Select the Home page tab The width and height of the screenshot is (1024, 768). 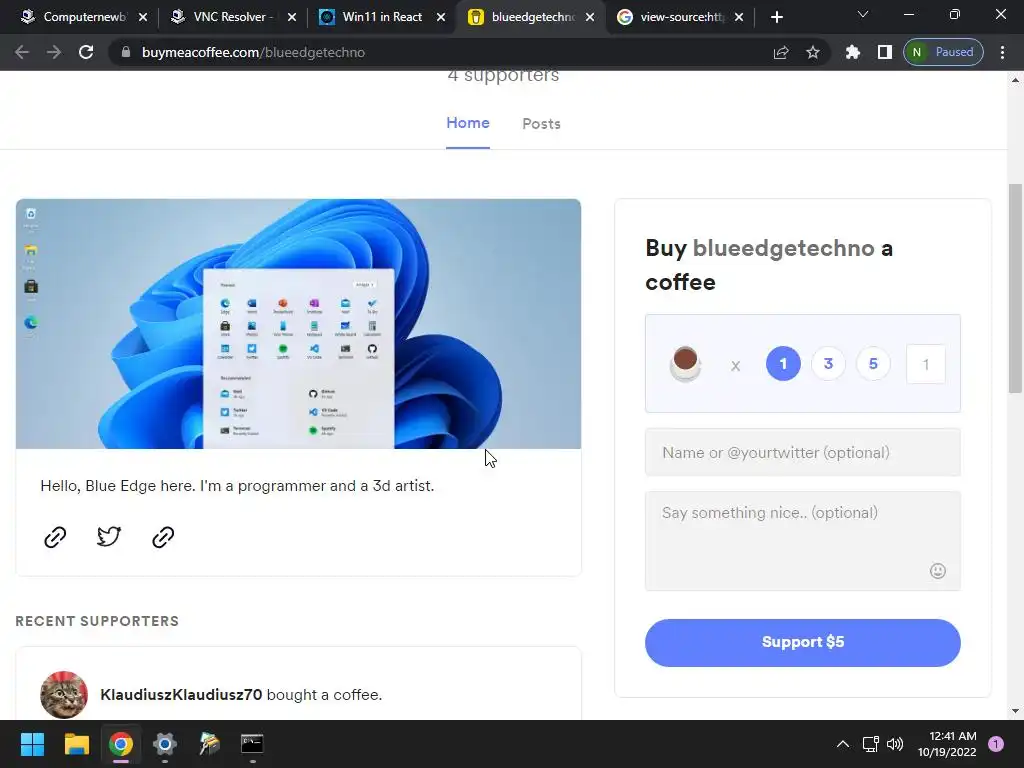pos(468,123)
